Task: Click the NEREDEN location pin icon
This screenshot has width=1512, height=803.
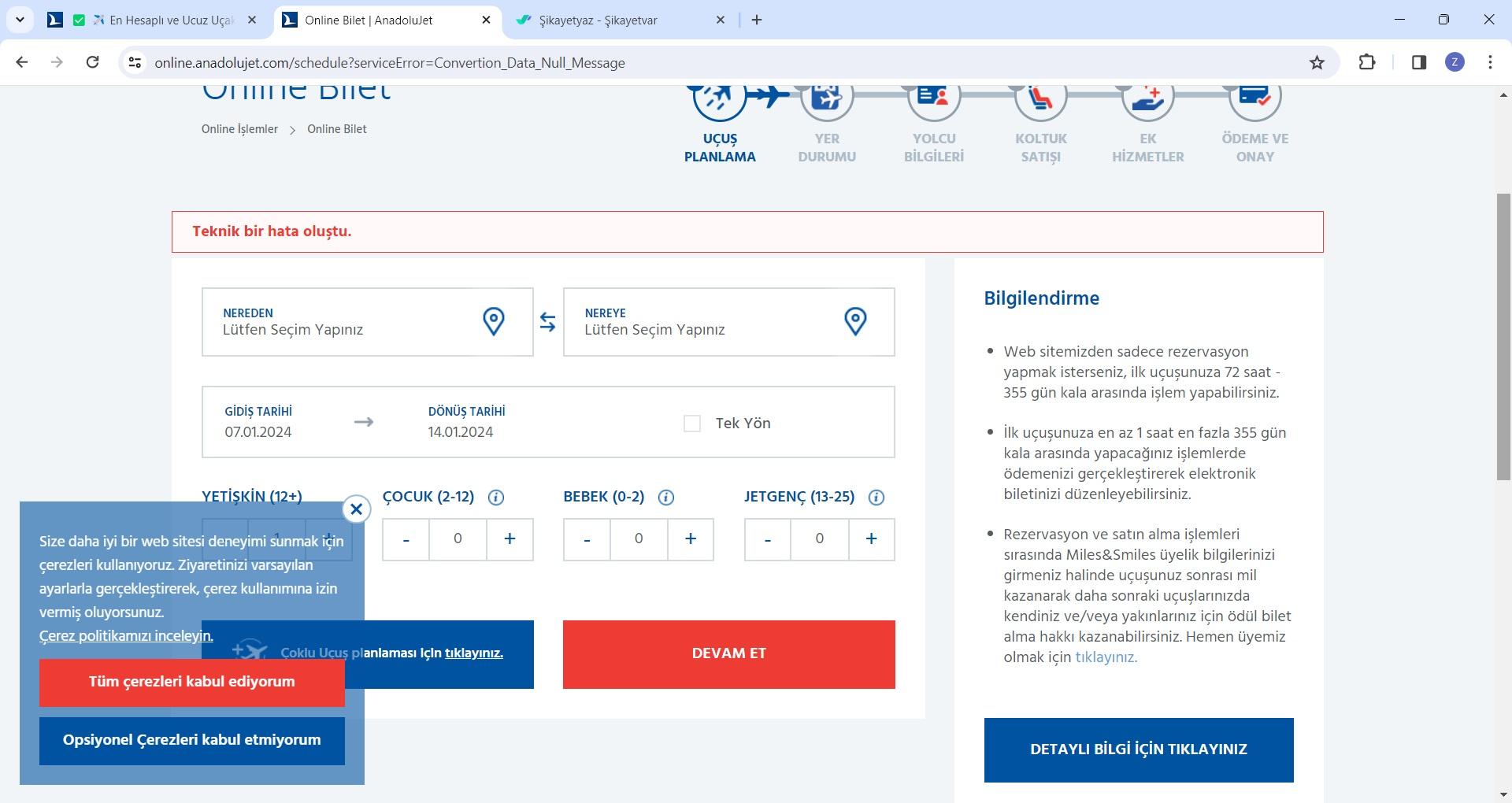Action: click(494, 321)
